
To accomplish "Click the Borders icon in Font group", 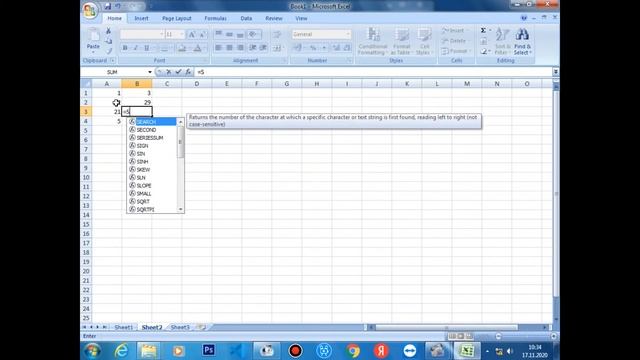I will pyautogui.click(x=164, y=48).
